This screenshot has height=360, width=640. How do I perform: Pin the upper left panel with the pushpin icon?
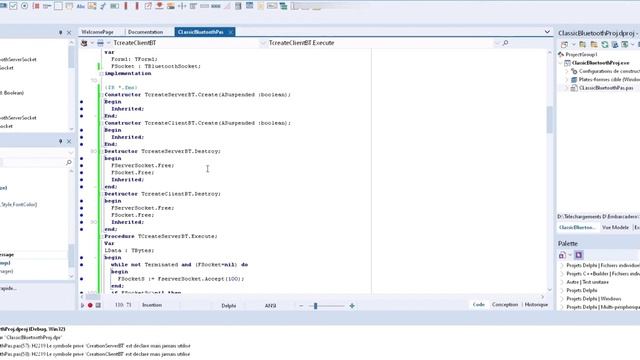coord(60,32)
